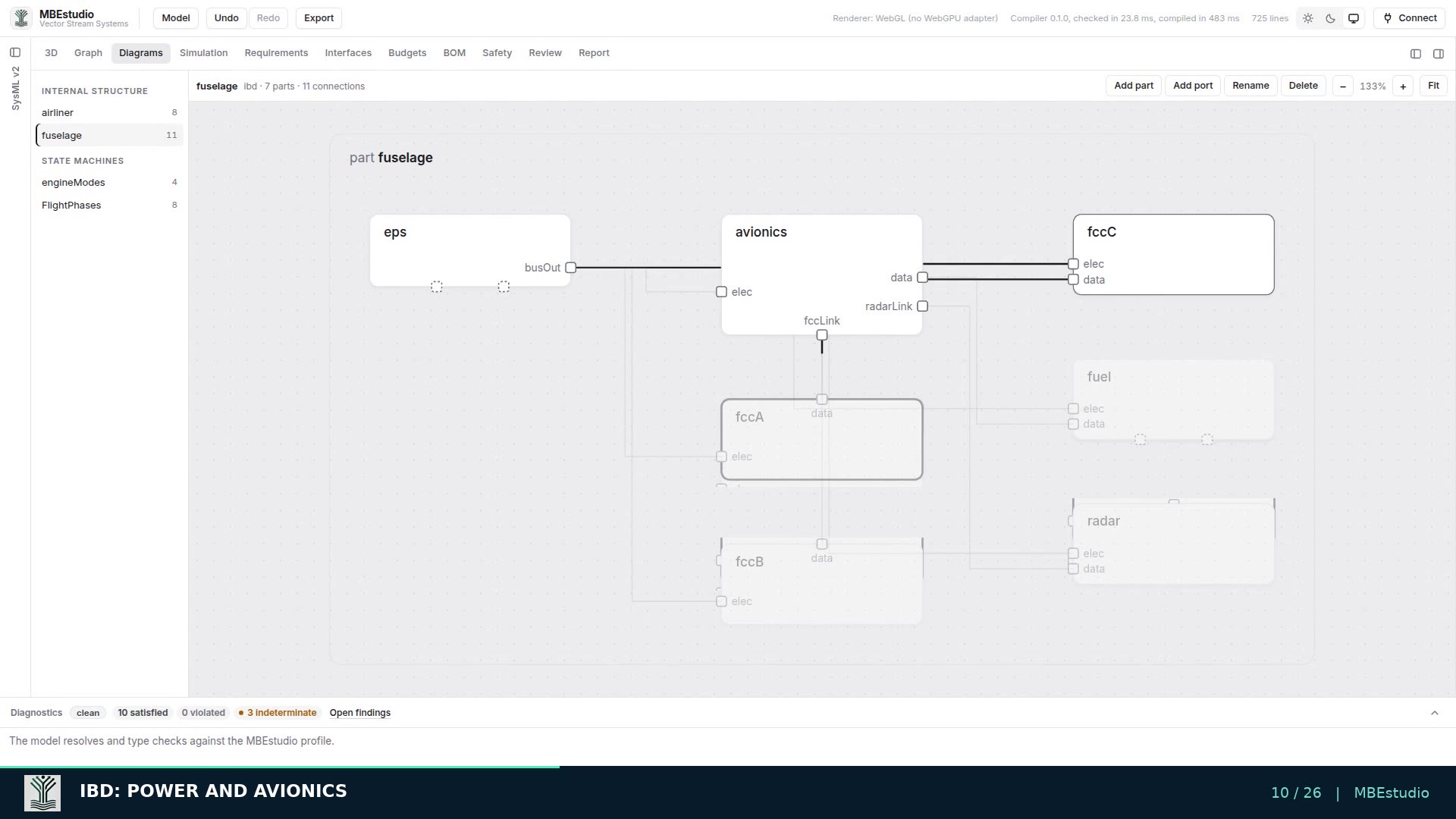Viewport: 1456px width, 819px height.
Task: Click Rename in diagram toolbar
Action: (1250, 86)
